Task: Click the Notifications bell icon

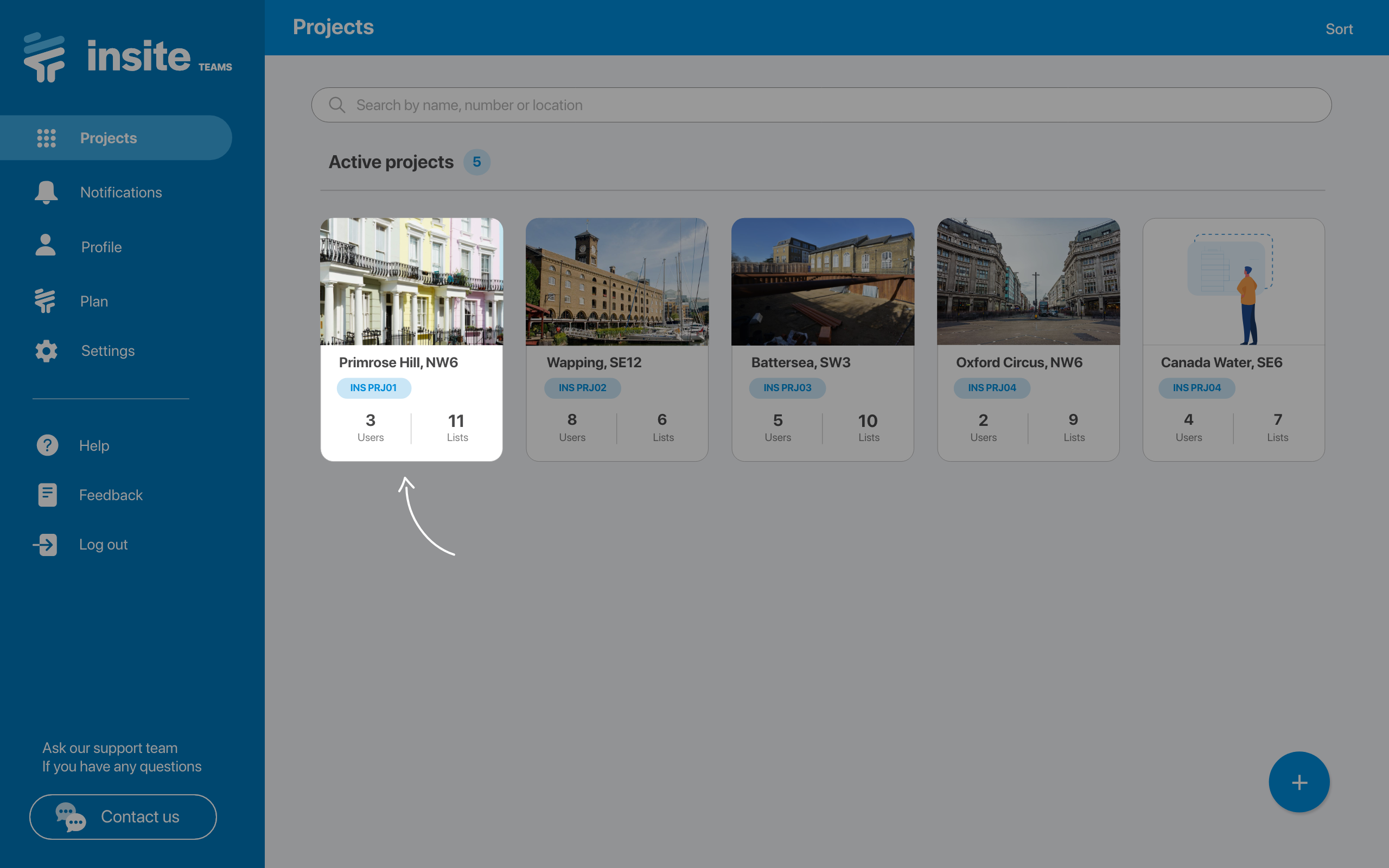Action: tap(46, 192)
